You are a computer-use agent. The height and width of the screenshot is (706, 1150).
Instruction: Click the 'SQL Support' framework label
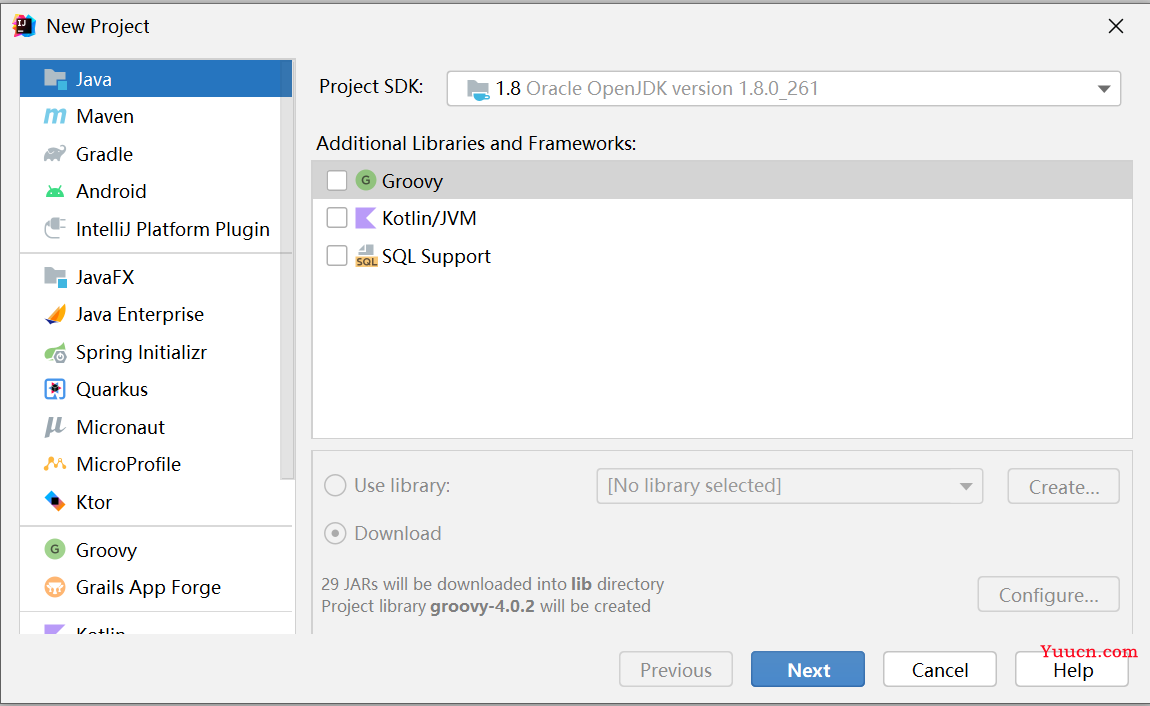click(x=436, y=257)
